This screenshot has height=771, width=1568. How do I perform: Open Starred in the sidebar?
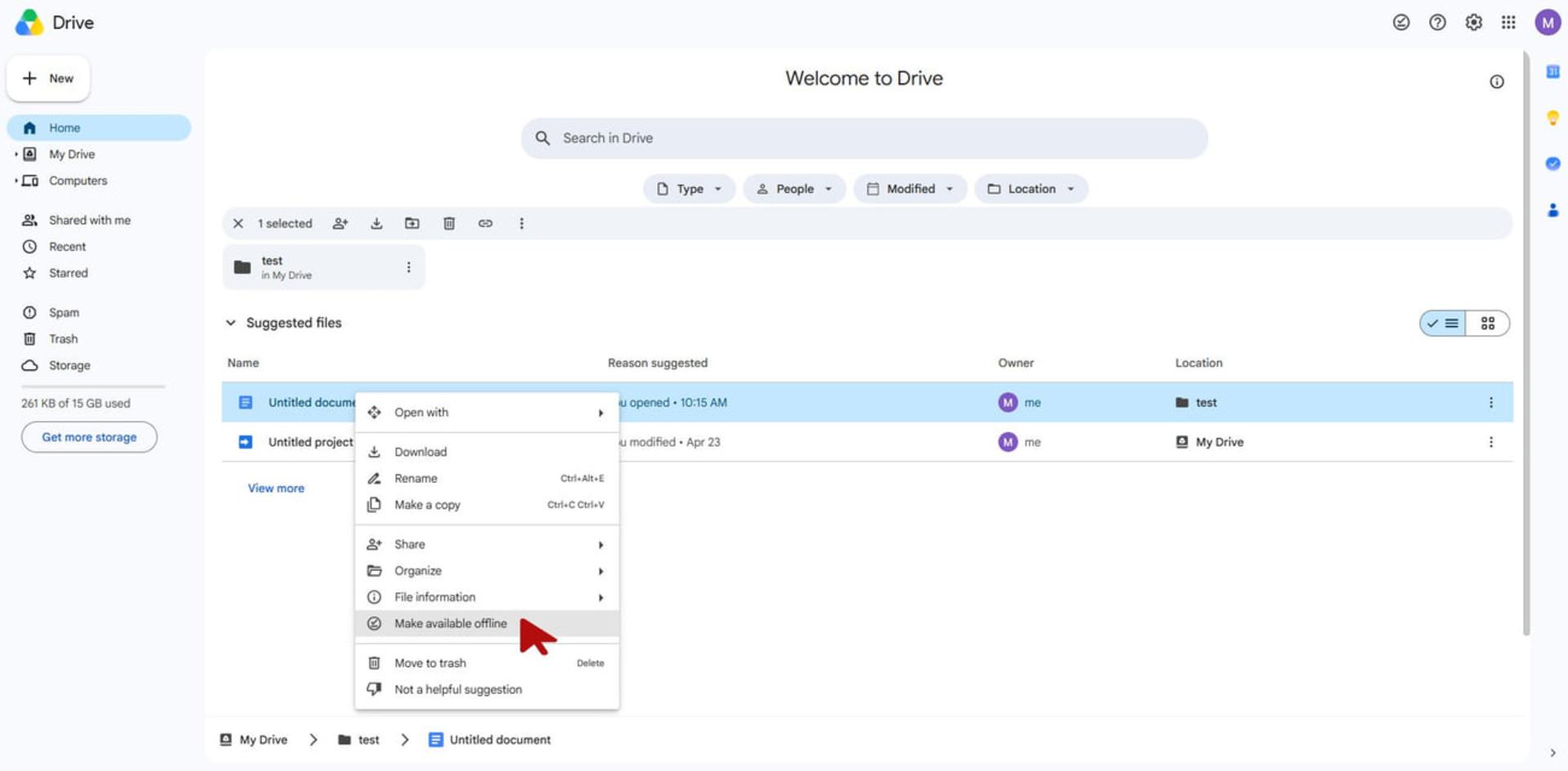[99, 273]
